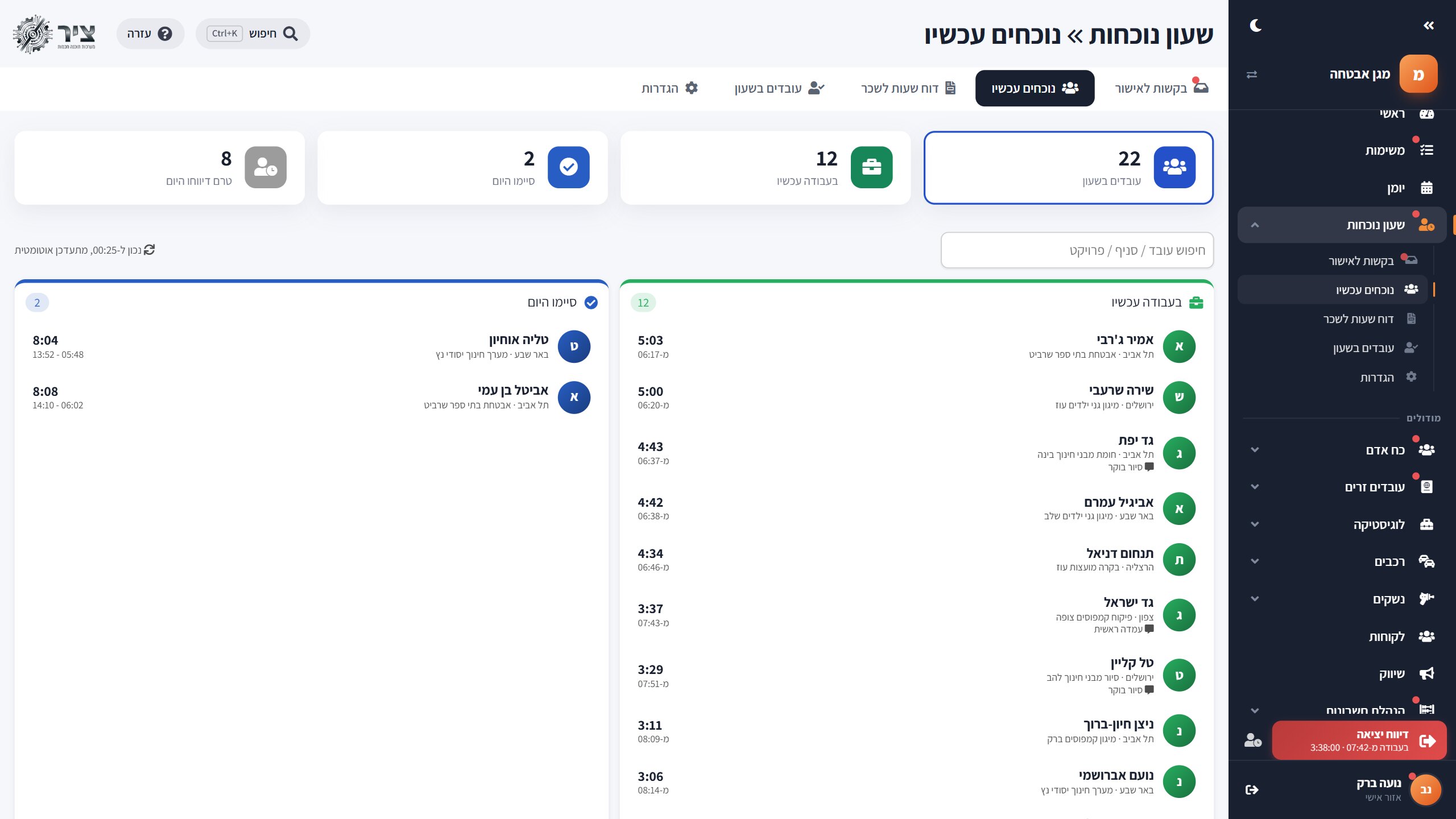Switch to עובדים בשעון tab
Screen dimensions: 1456x819
[779, 88]
